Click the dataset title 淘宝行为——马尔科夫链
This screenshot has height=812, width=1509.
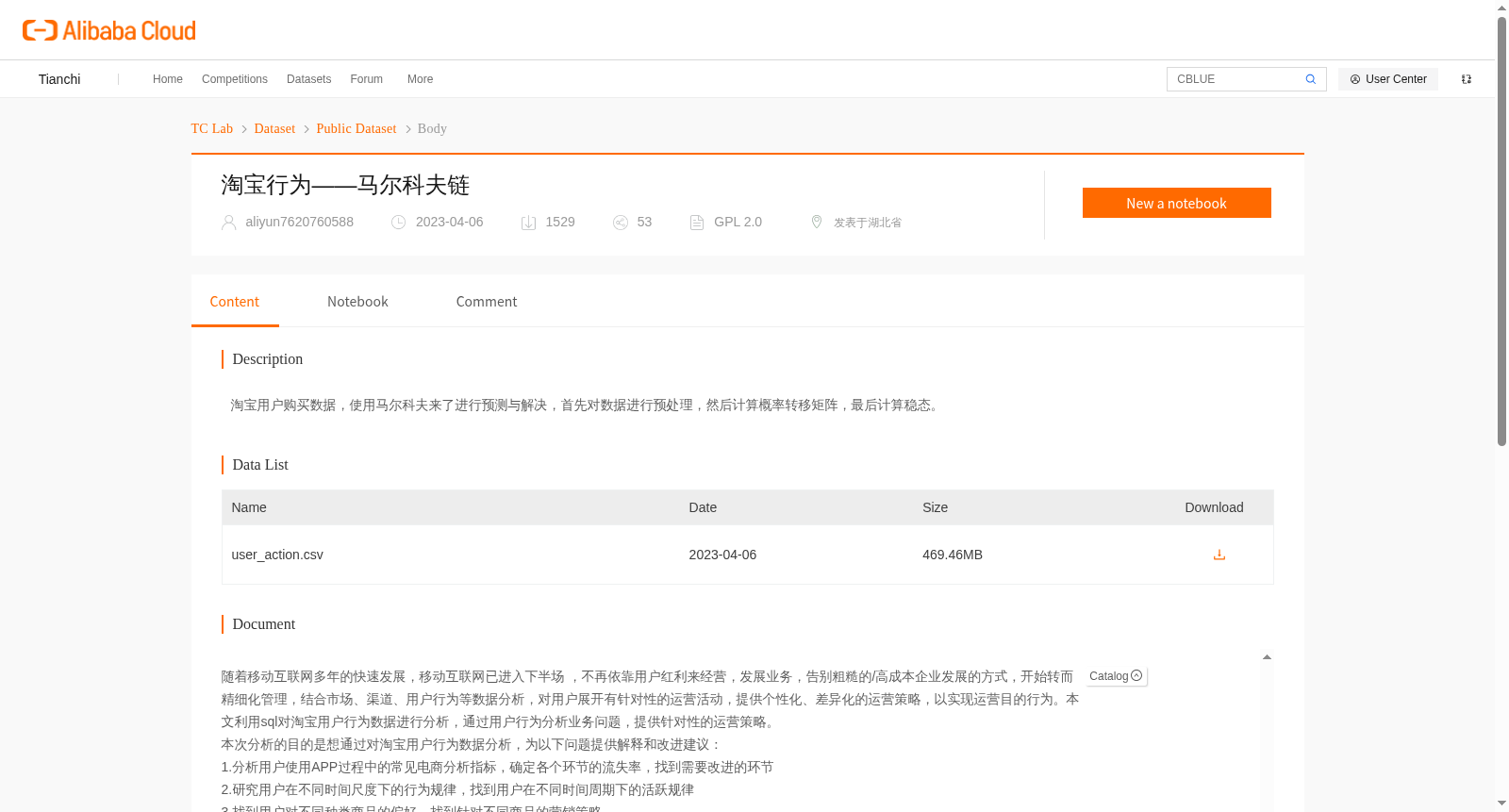coord(345,185)
